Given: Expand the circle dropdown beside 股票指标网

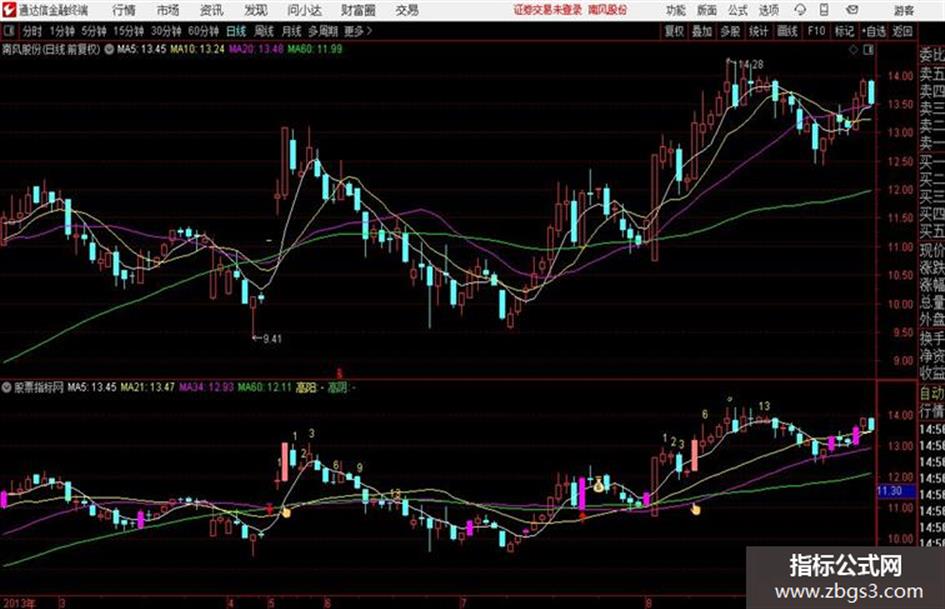Looking at the screenshot, I should tap(7, 387).
